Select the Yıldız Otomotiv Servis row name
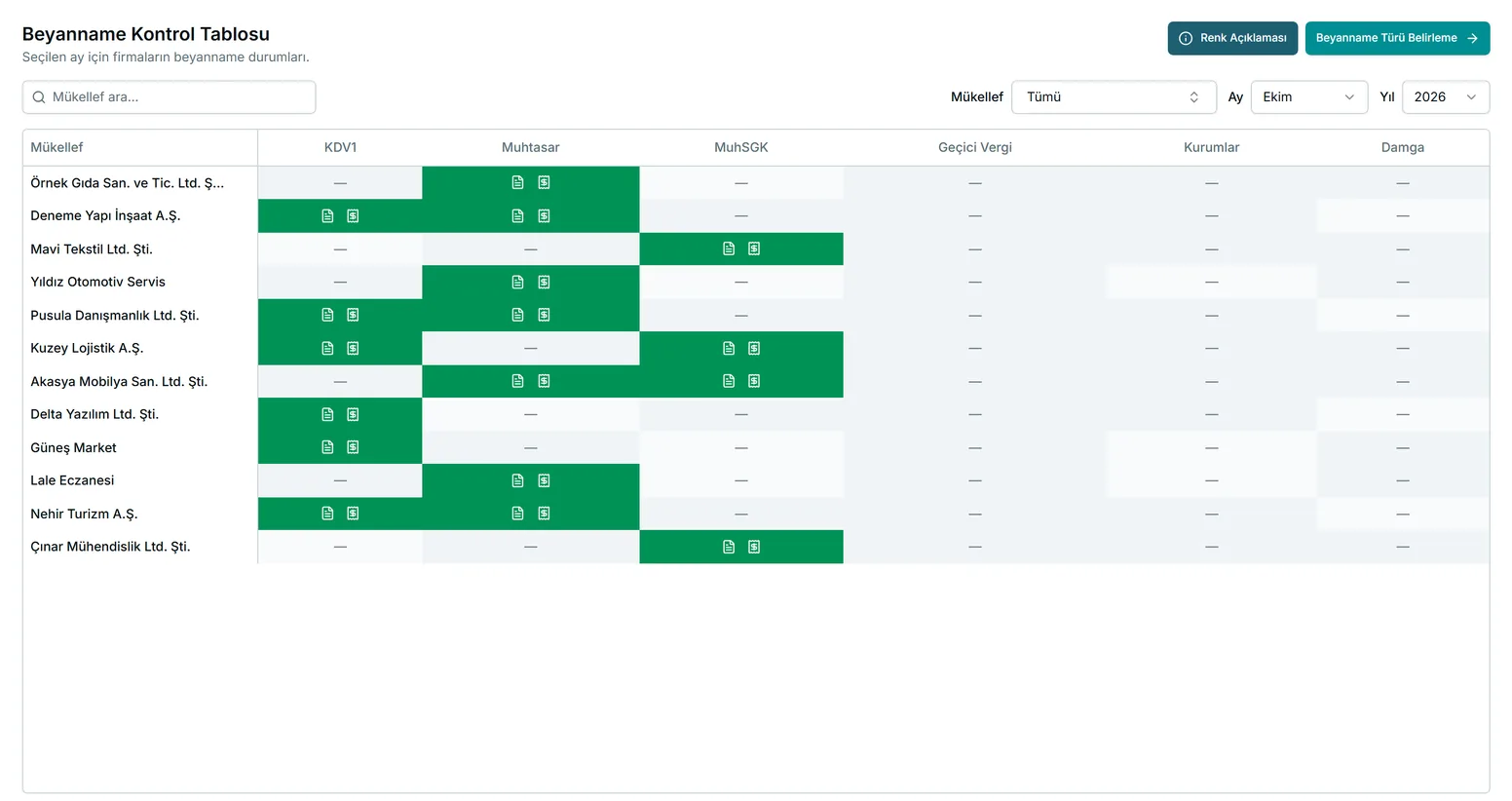Screen dimensions: 1512x801 [x=97, y=282]
